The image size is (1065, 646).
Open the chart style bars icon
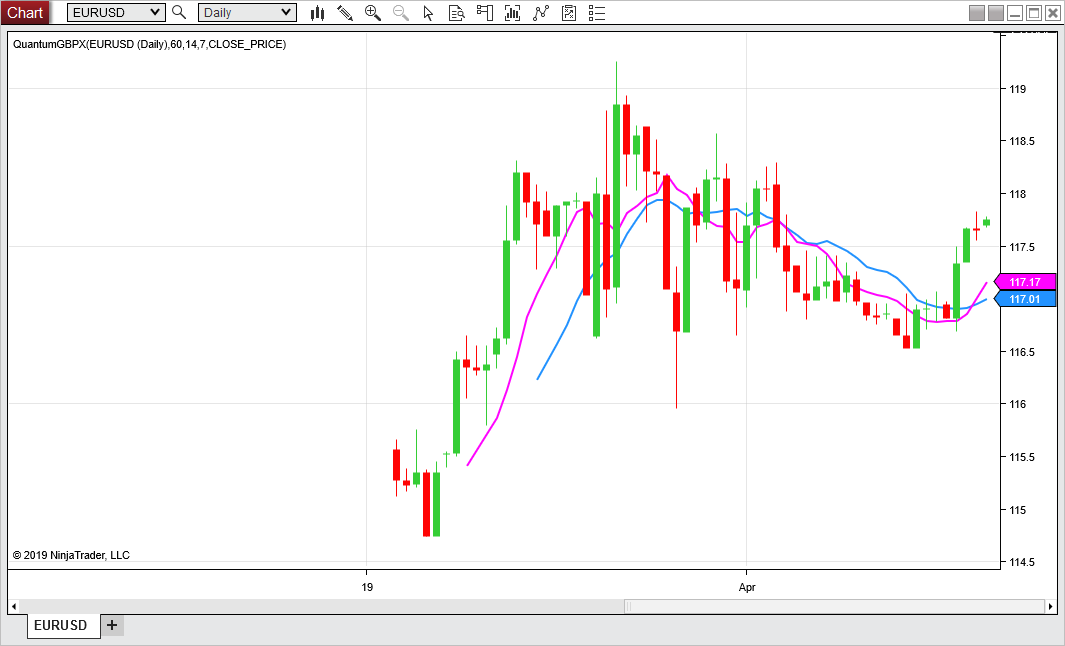point(317,12)
